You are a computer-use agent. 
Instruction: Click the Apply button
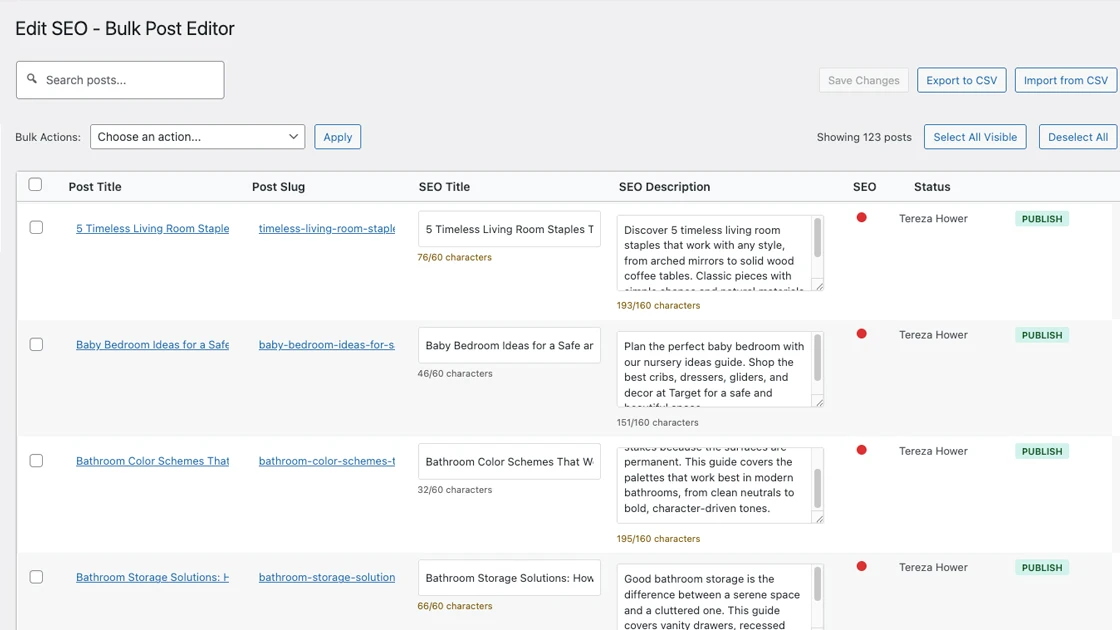pyautogui.click(x=337, y=136)
